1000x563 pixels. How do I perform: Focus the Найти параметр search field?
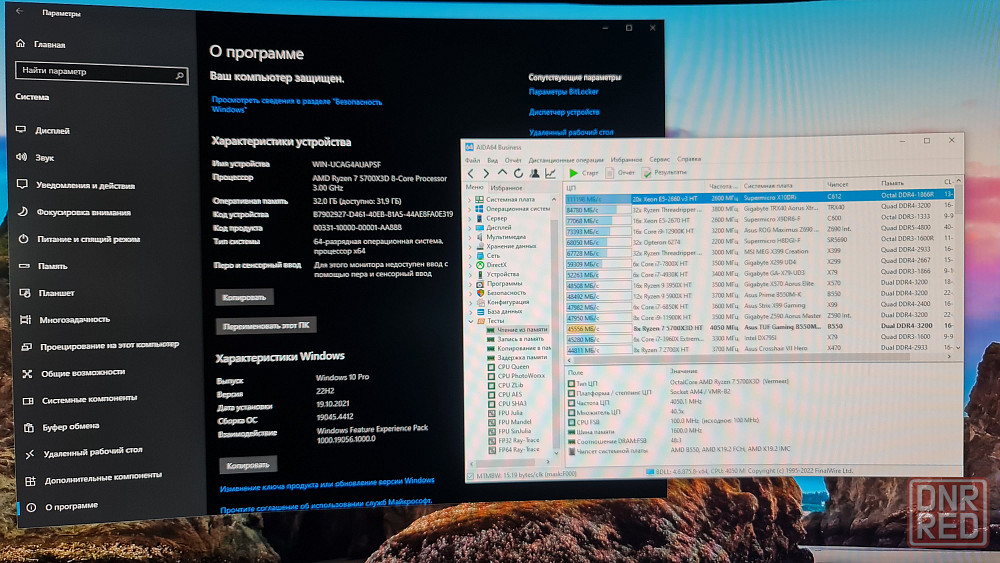[x=101, y=73]
